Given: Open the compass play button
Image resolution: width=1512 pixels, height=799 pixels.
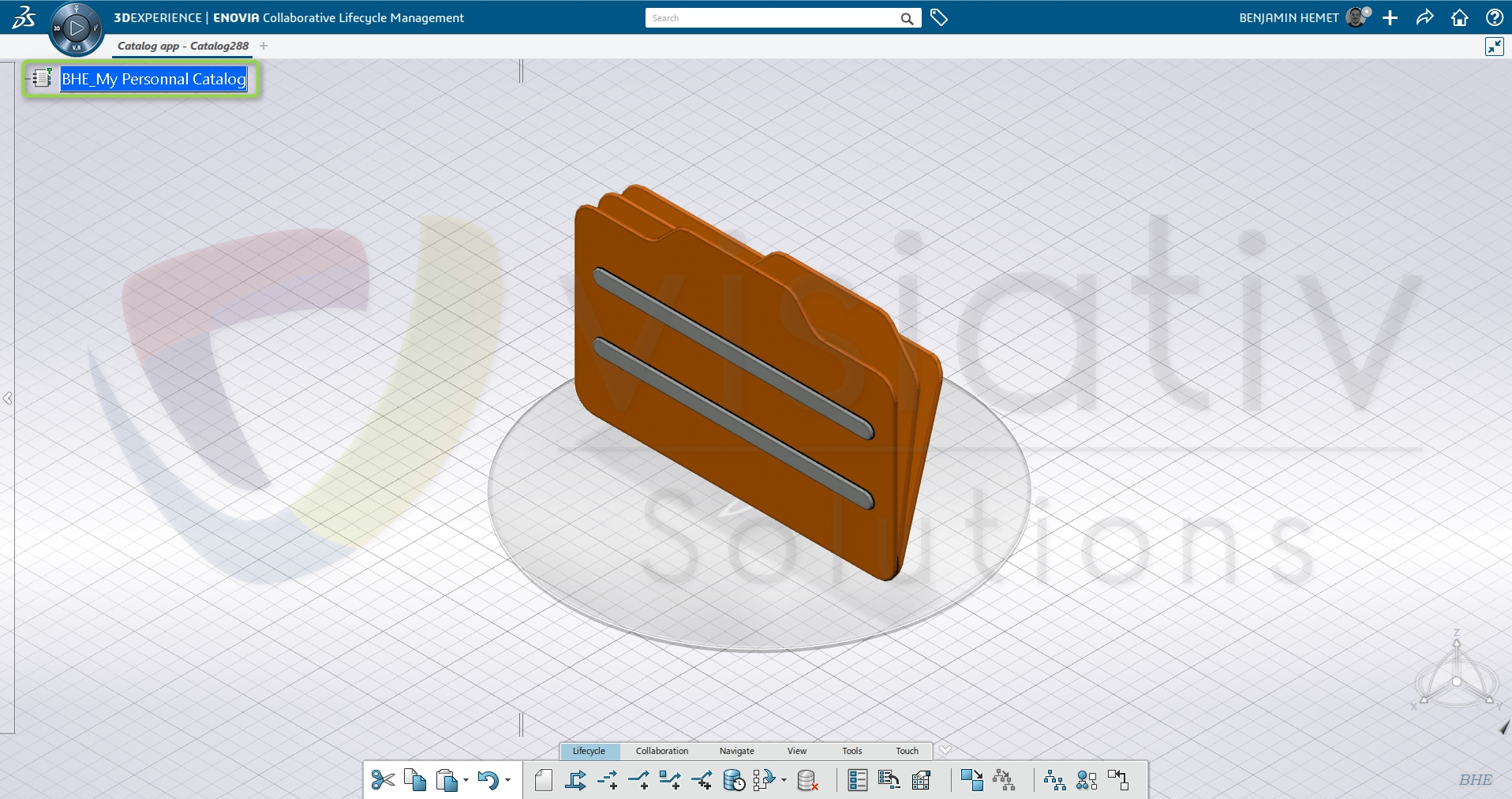Looking at the screenshot, I should (x=76, y=28).
